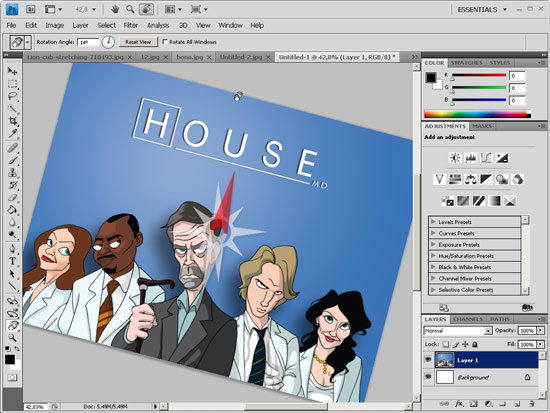Switch to the bono.jpg document tab
The height and width of the screenshot is (413, 550).
pyautogui.click(x=190, y=57)
